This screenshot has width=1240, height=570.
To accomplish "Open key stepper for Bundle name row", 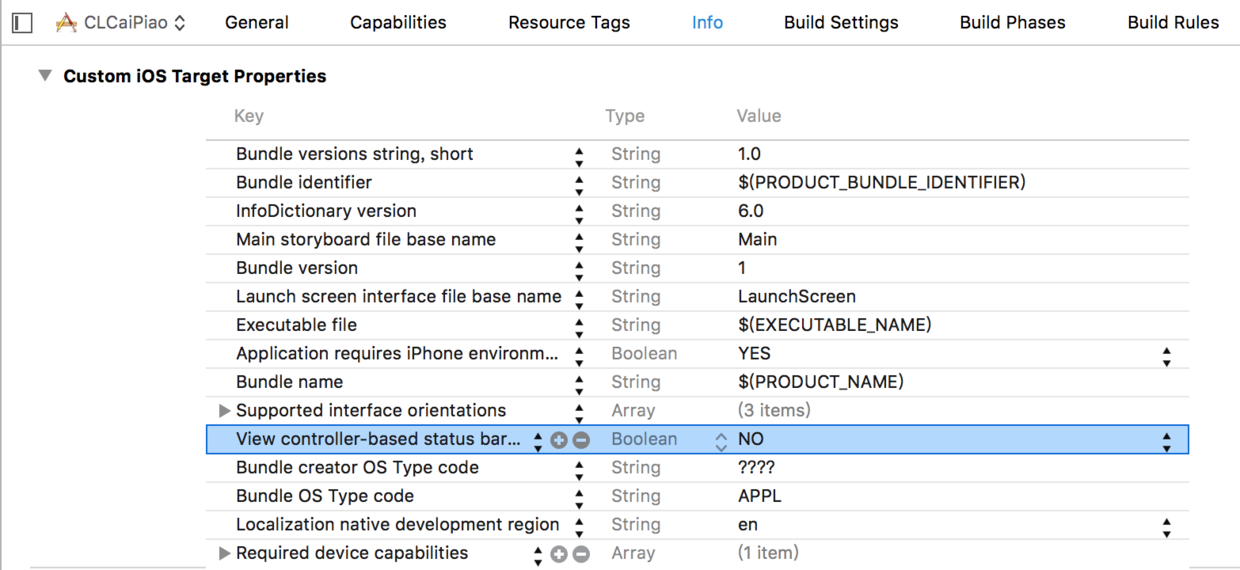I will pos(579,383).
